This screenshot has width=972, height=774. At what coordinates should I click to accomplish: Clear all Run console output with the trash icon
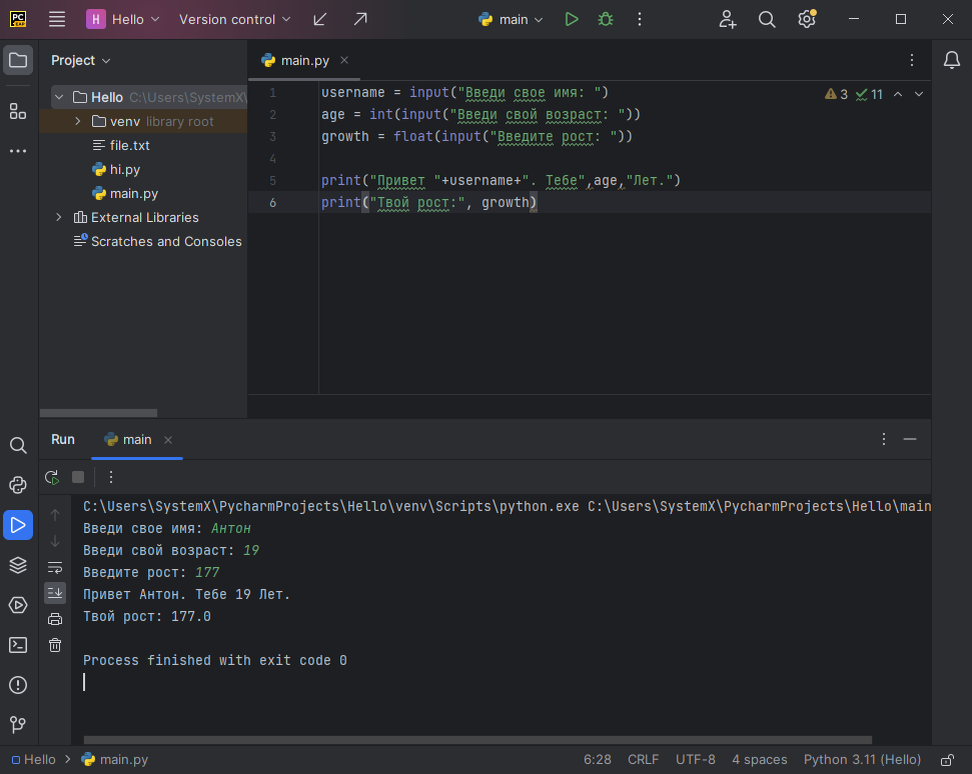point(55,645)
